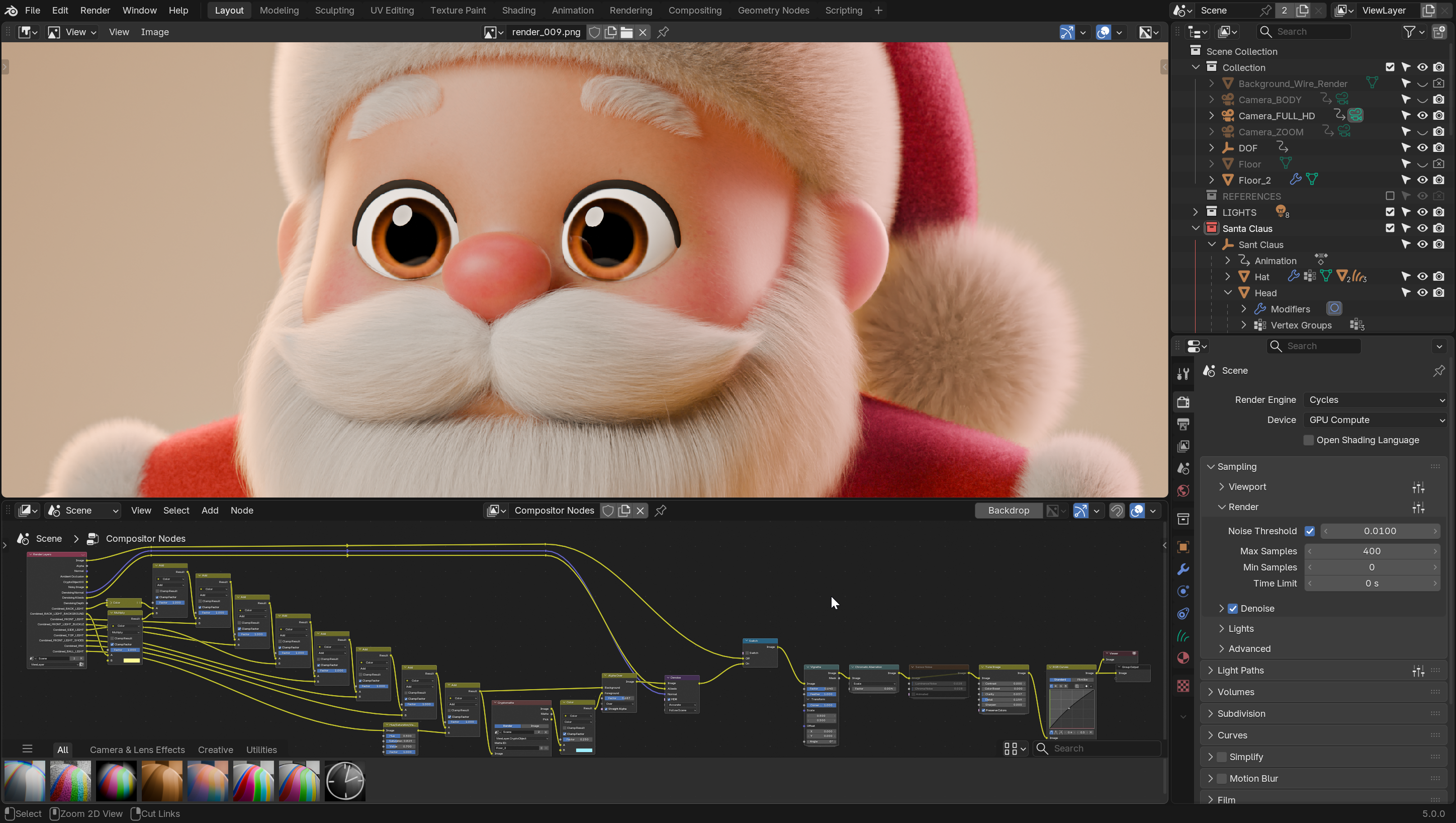
Task: Expand the Light Paths panel
Action: (x=1240, y=670)
